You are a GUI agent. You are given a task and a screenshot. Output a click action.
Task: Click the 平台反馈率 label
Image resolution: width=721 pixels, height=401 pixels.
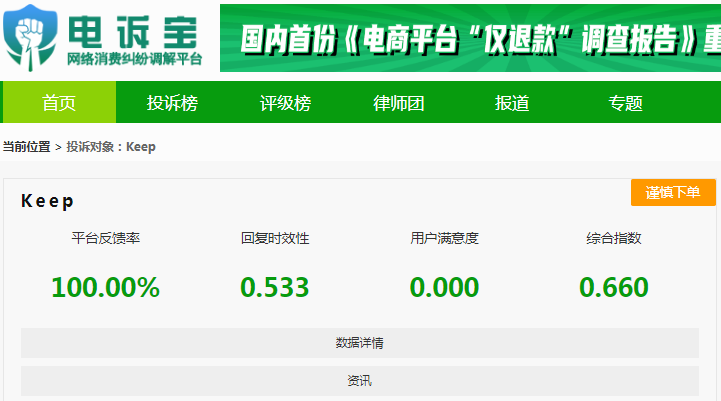[x=105, y=238]
